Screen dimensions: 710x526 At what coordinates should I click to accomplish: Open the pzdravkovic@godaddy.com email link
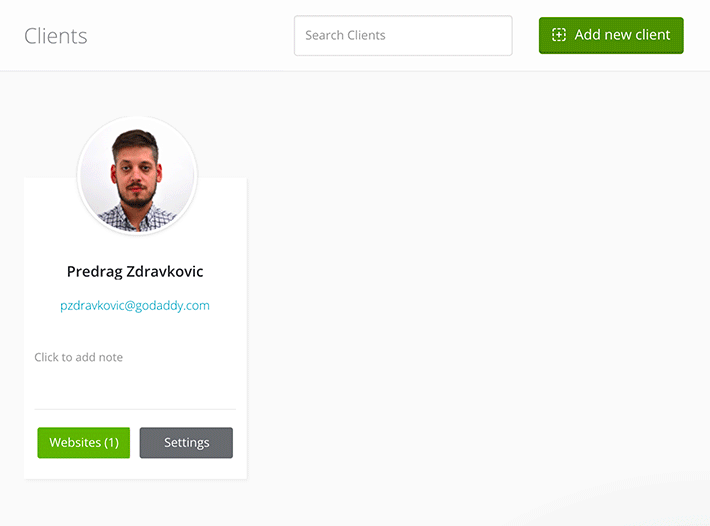point(135,306)
